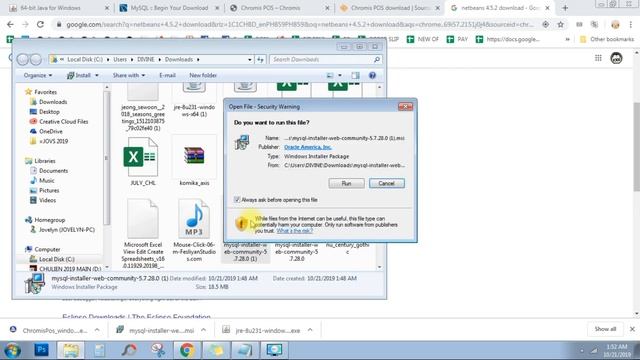The height and width of the screenshot is (360, 640).
Task: Open Photoshop from taskbar
Action: coord(41,350)
